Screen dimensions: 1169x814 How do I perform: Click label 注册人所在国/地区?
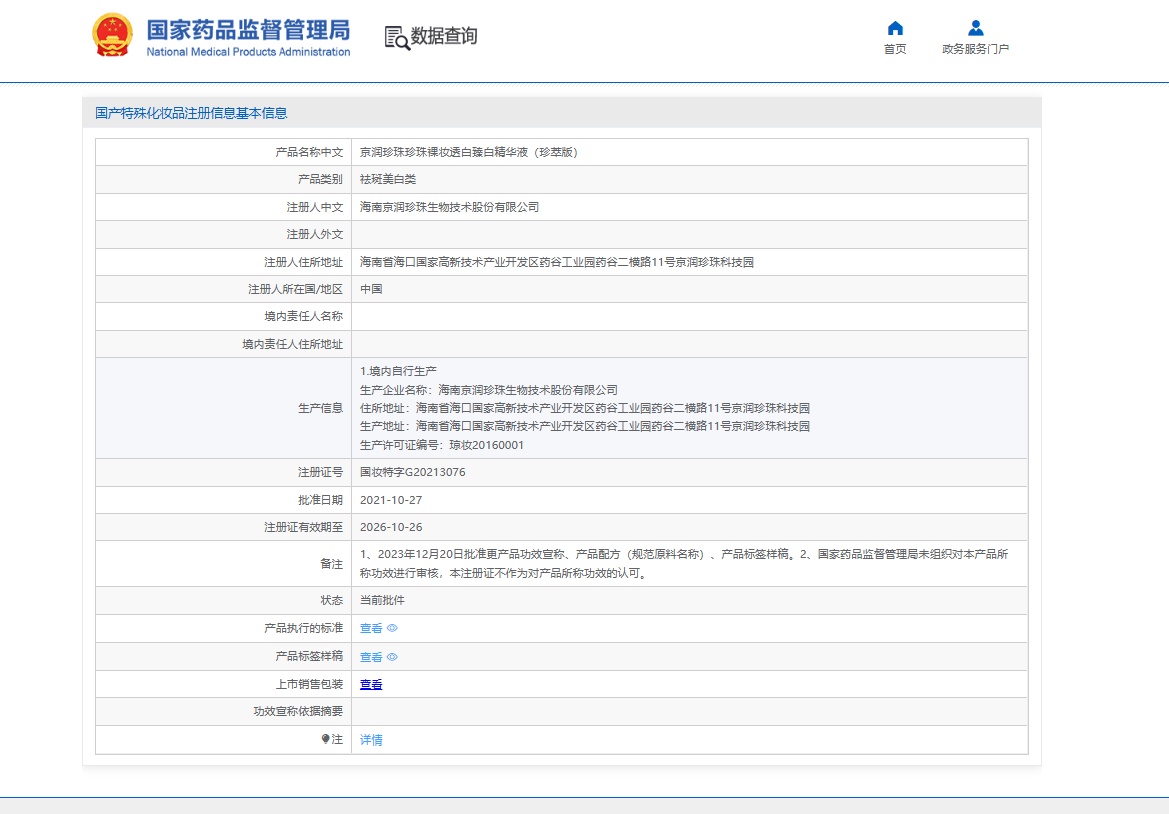click(x=295, y=289)
